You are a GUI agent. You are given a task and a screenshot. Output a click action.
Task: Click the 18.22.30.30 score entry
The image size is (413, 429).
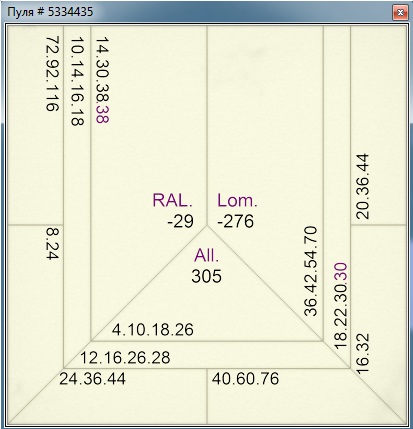coord(341,306)
